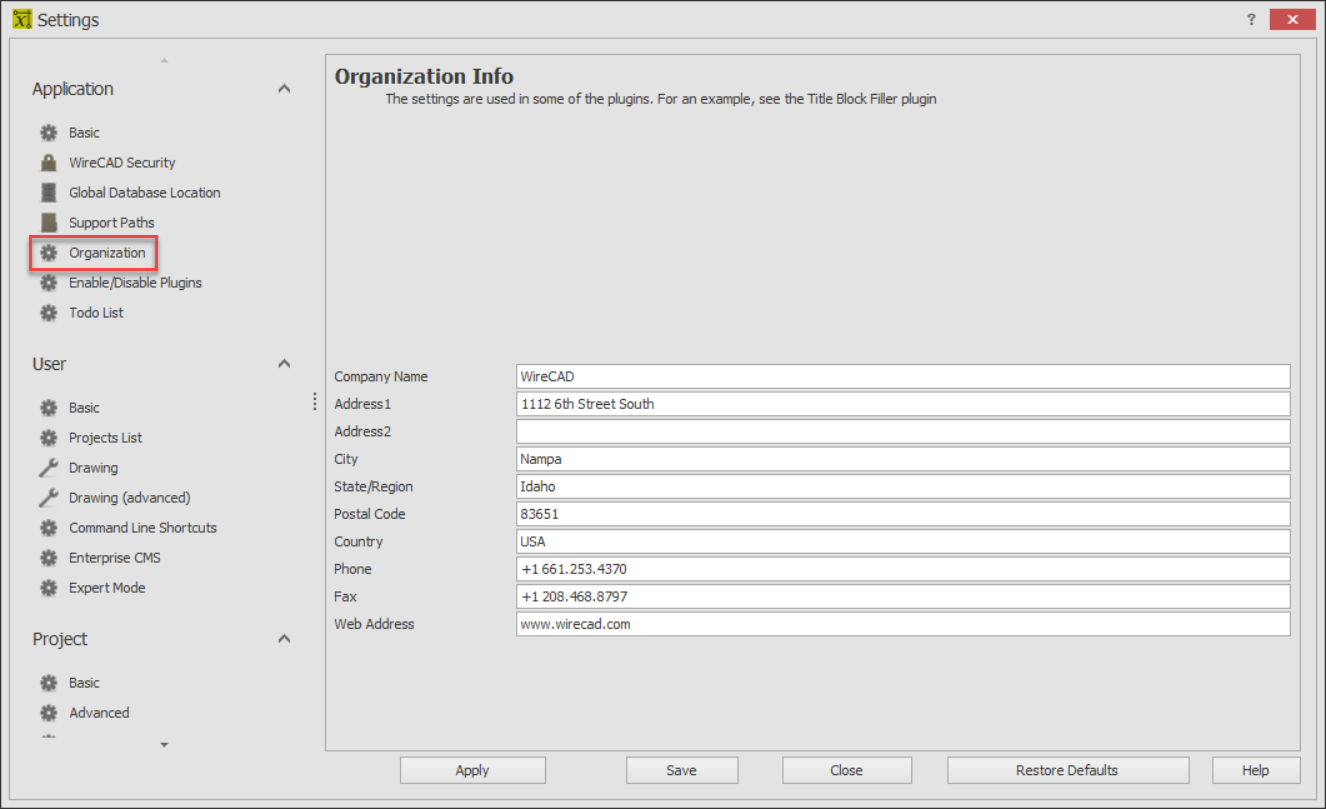Click the Postal Code field

(903, 514)
